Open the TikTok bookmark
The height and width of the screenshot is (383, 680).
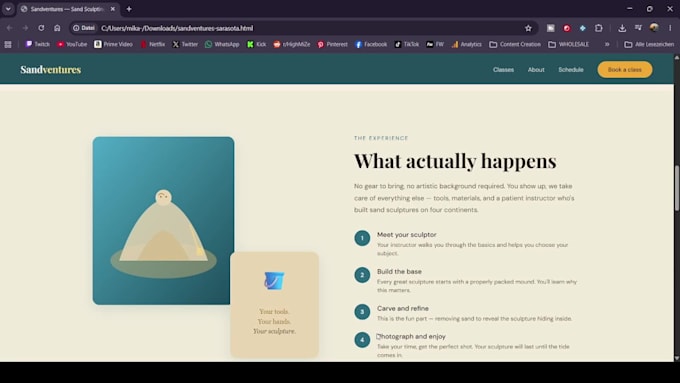point(407,44)
